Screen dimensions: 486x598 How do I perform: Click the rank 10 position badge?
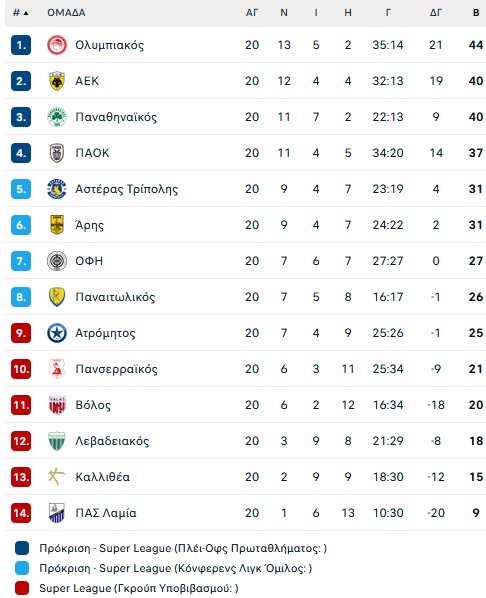coord(21,369)
